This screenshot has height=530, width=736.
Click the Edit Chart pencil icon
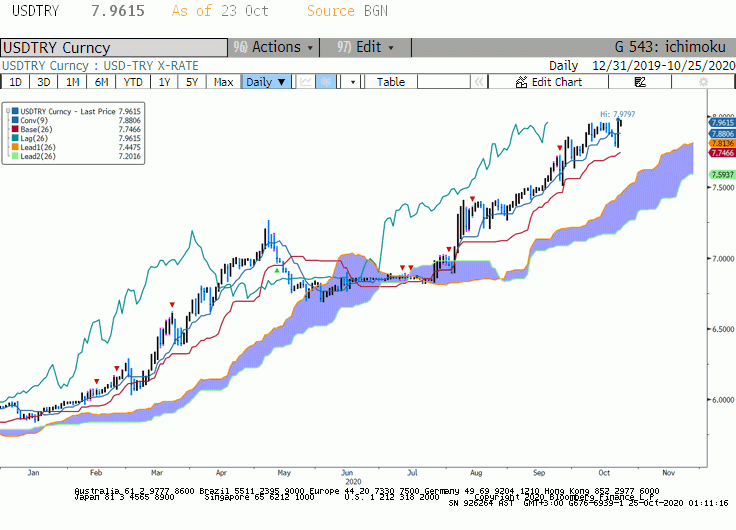pyautogui.click(x=521, y=82)
